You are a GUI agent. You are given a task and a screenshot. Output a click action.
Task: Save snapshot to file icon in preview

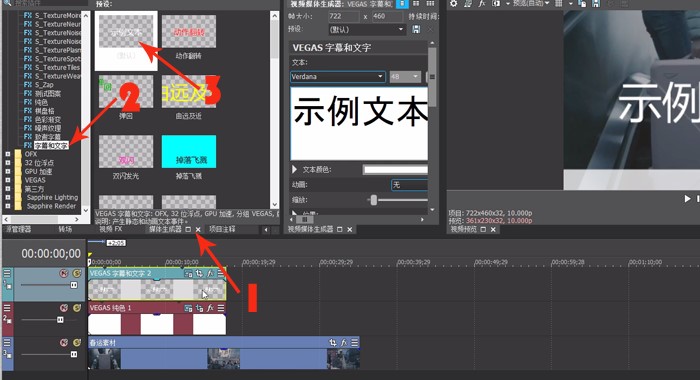[x=596, y=3]
